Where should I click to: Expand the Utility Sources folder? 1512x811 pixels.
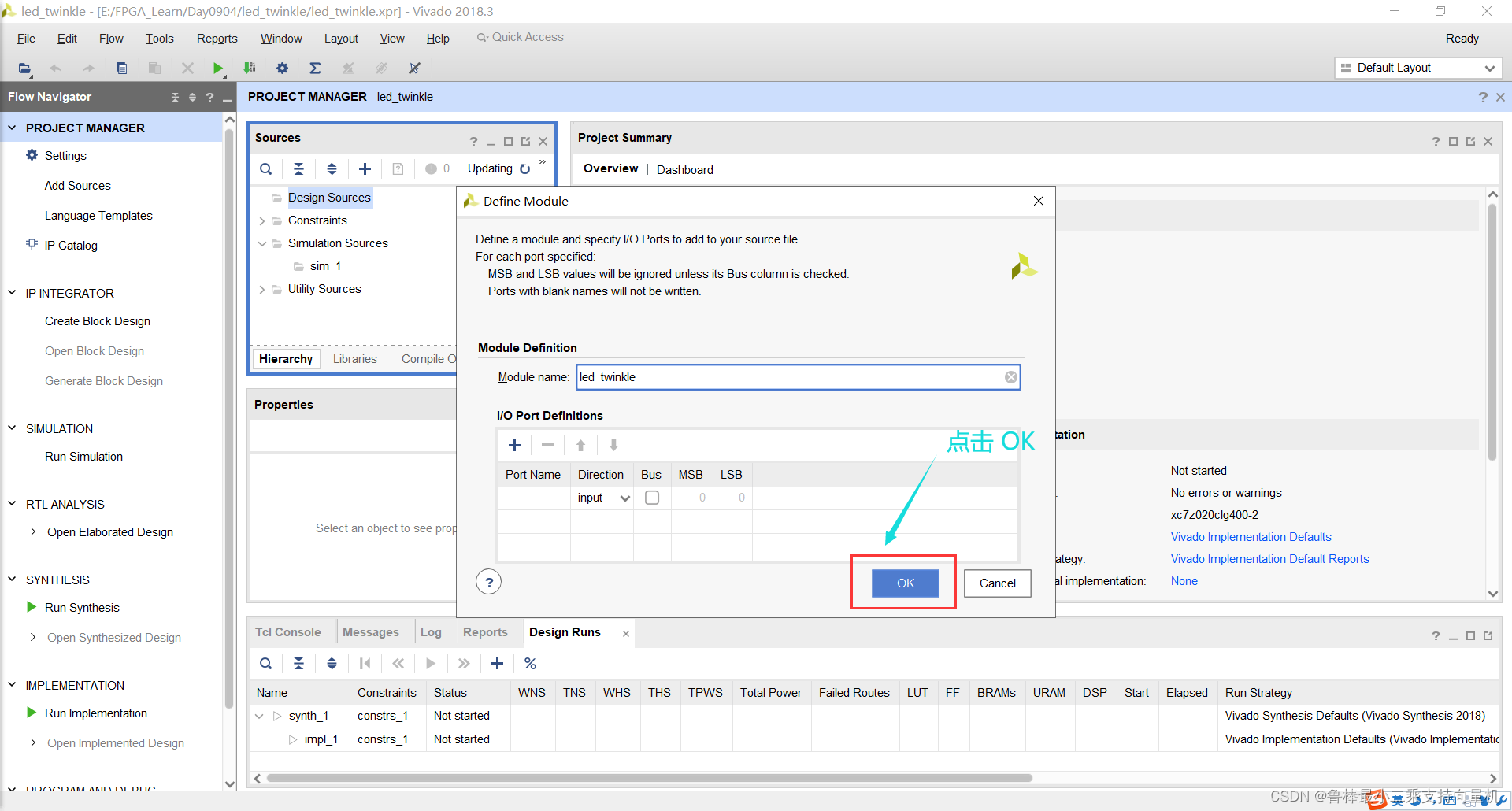tap(262, 290)
